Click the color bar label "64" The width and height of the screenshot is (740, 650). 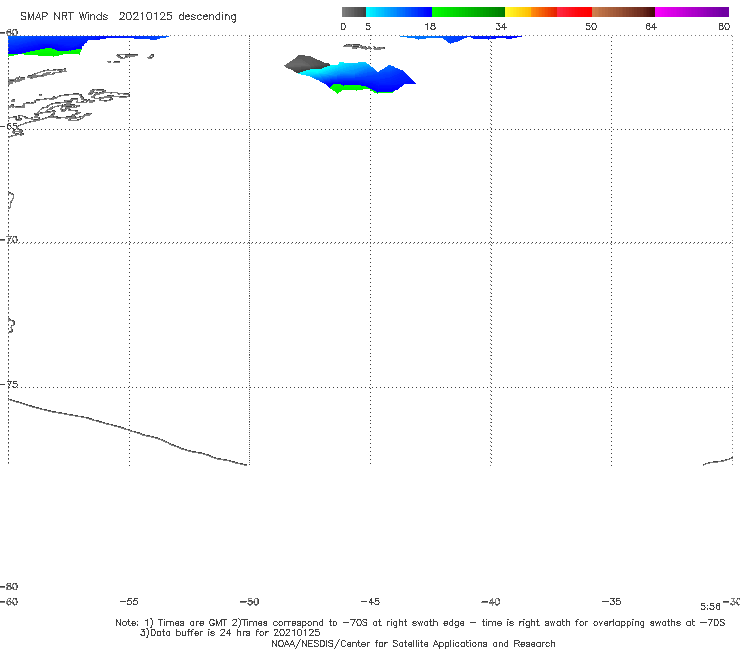[651, 26]
